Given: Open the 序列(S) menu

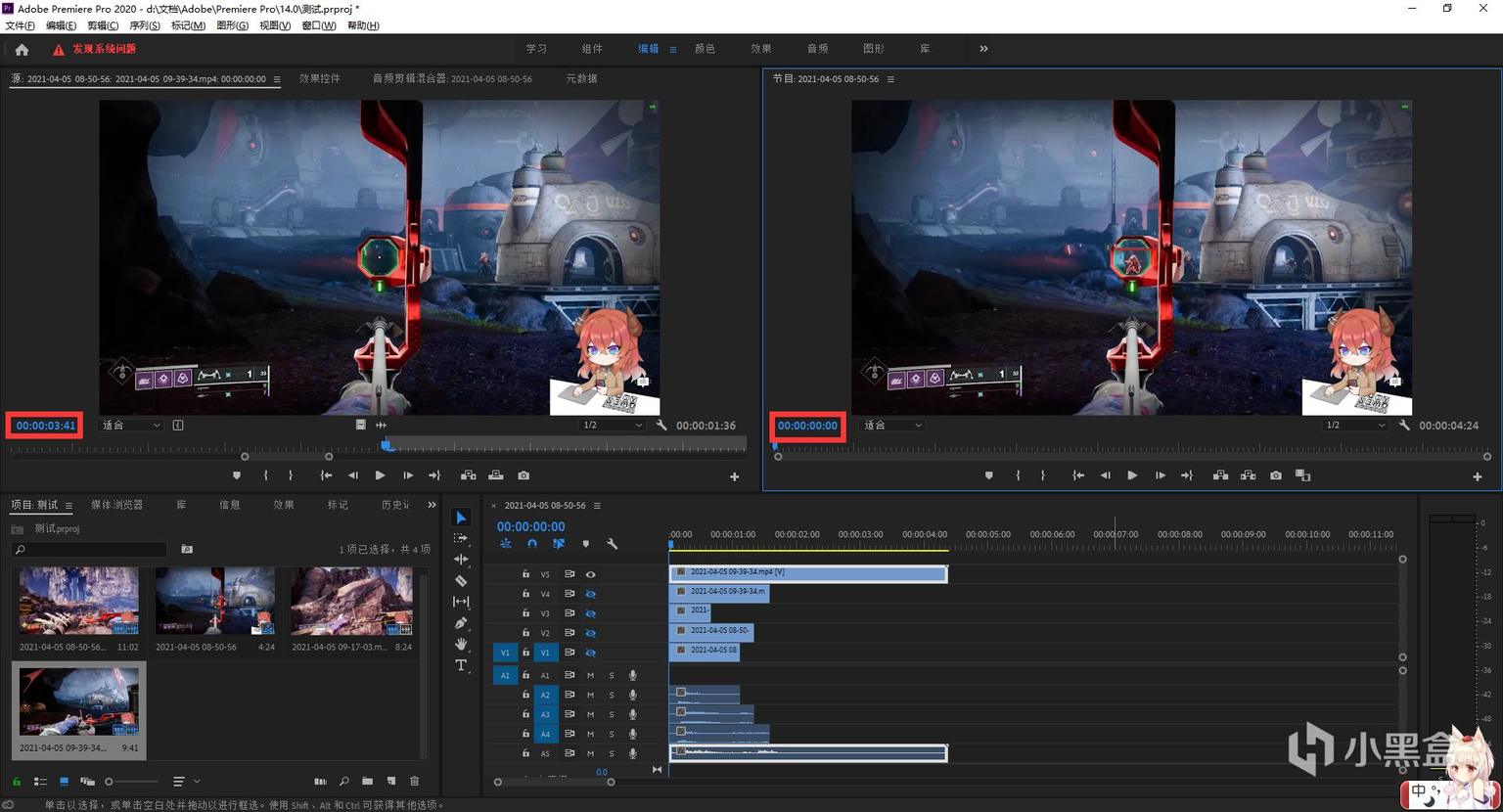Looking at the screenshot, I should [145, 25].
